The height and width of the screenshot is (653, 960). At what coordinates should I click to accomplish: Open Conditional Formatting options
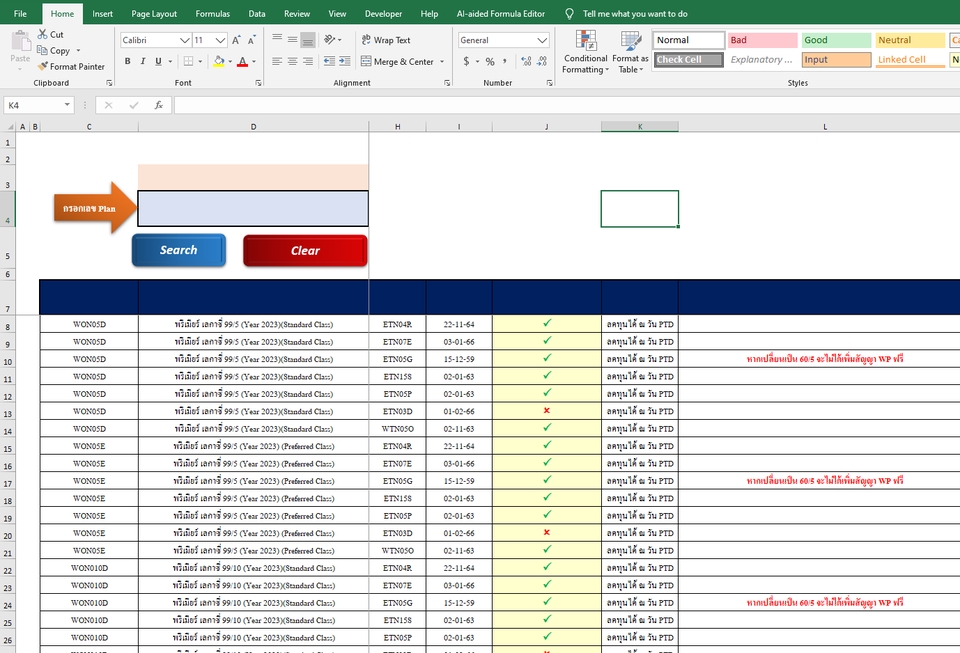tap(585, 52)
